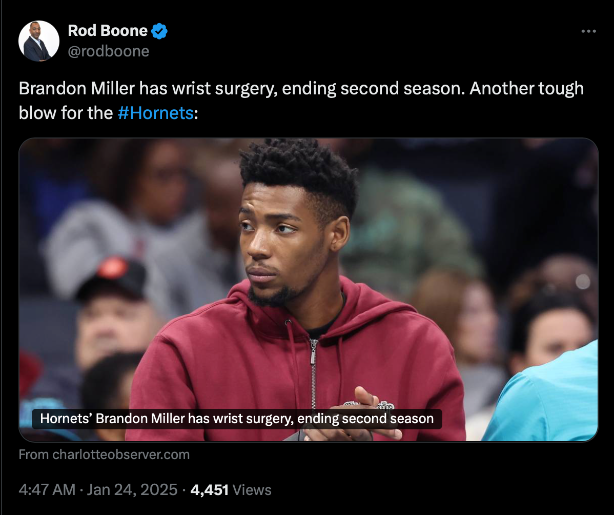Open the #Hornets hashtag

pyautogui.click(x=154, y=112)
